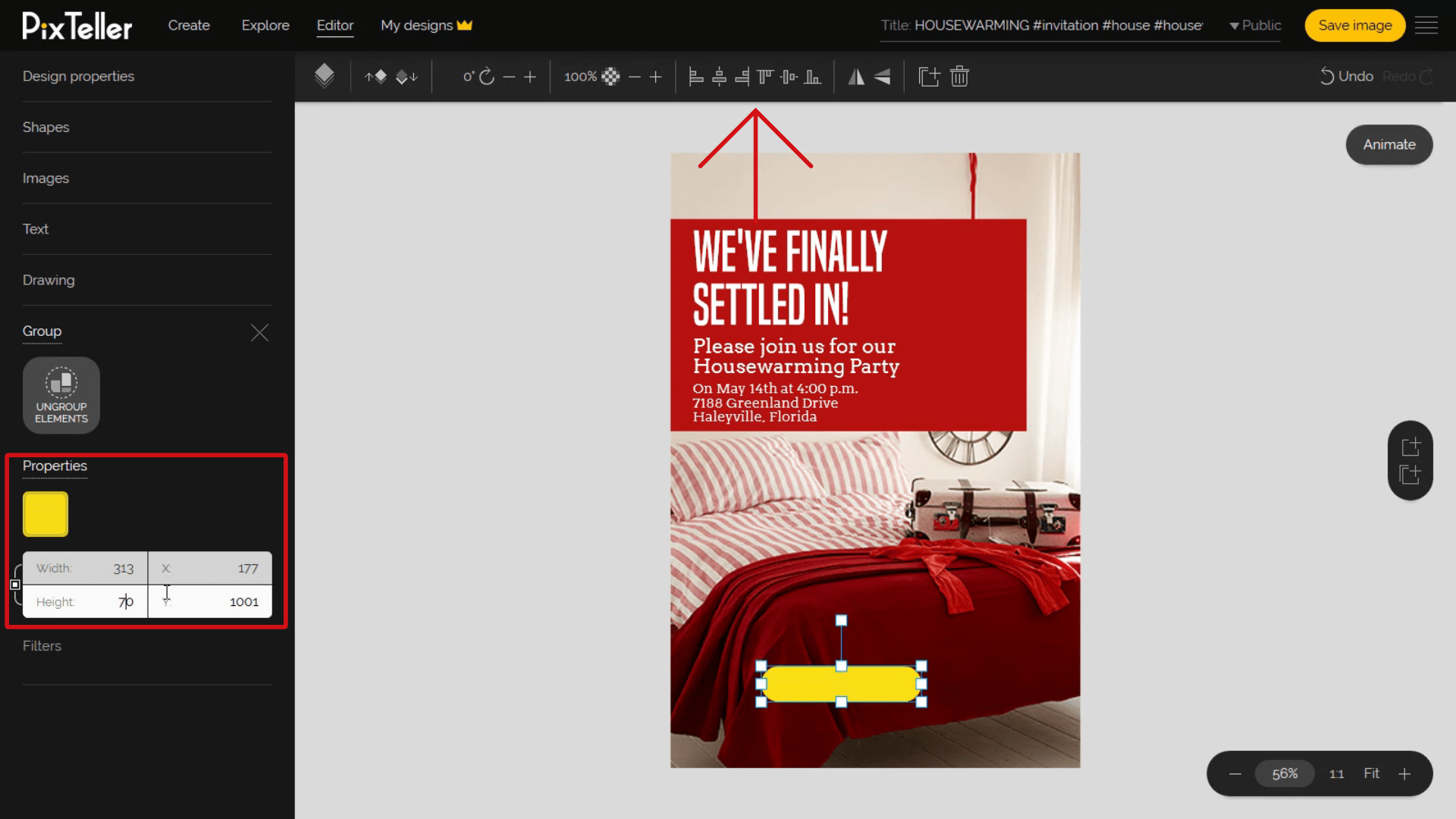The width and height of the screenshot is (1456, 819).
Task: Click the Animate button
Action: click(1389, 144)
